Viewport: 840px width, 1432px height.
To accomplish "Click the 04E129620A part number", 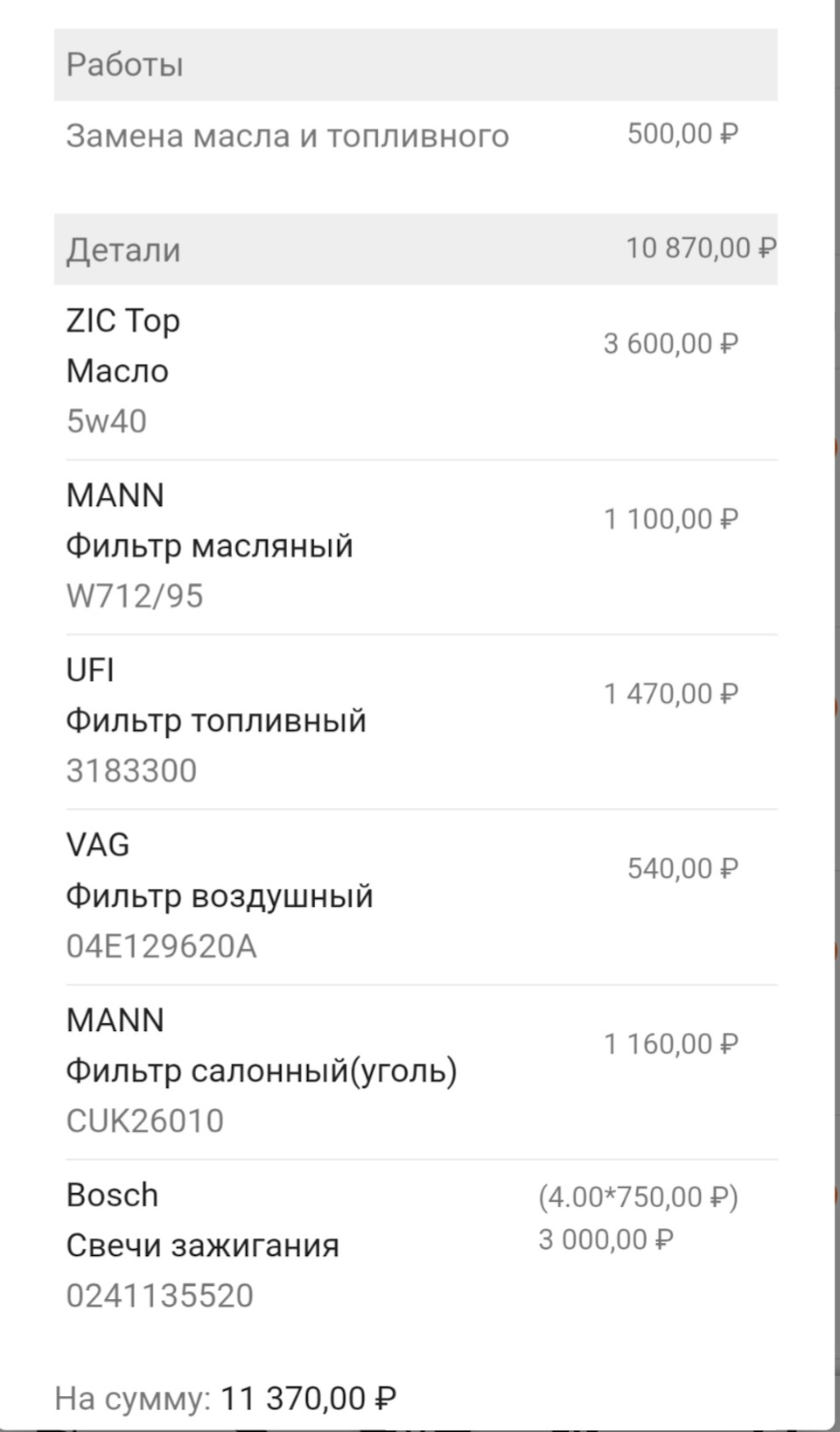I will coord(162,947).
